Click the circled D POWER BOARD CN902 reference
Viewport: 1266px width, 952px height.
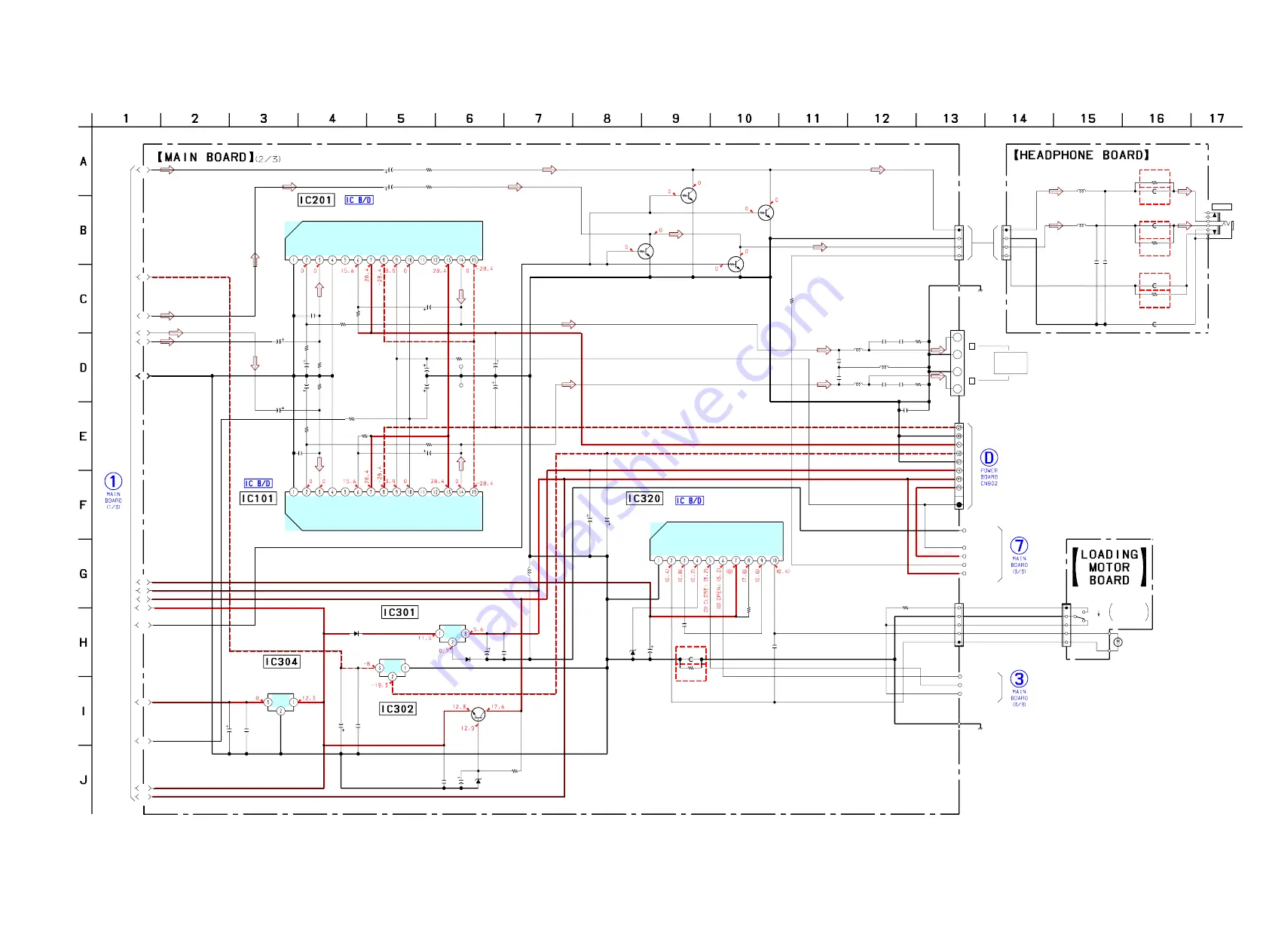(989, 467)
